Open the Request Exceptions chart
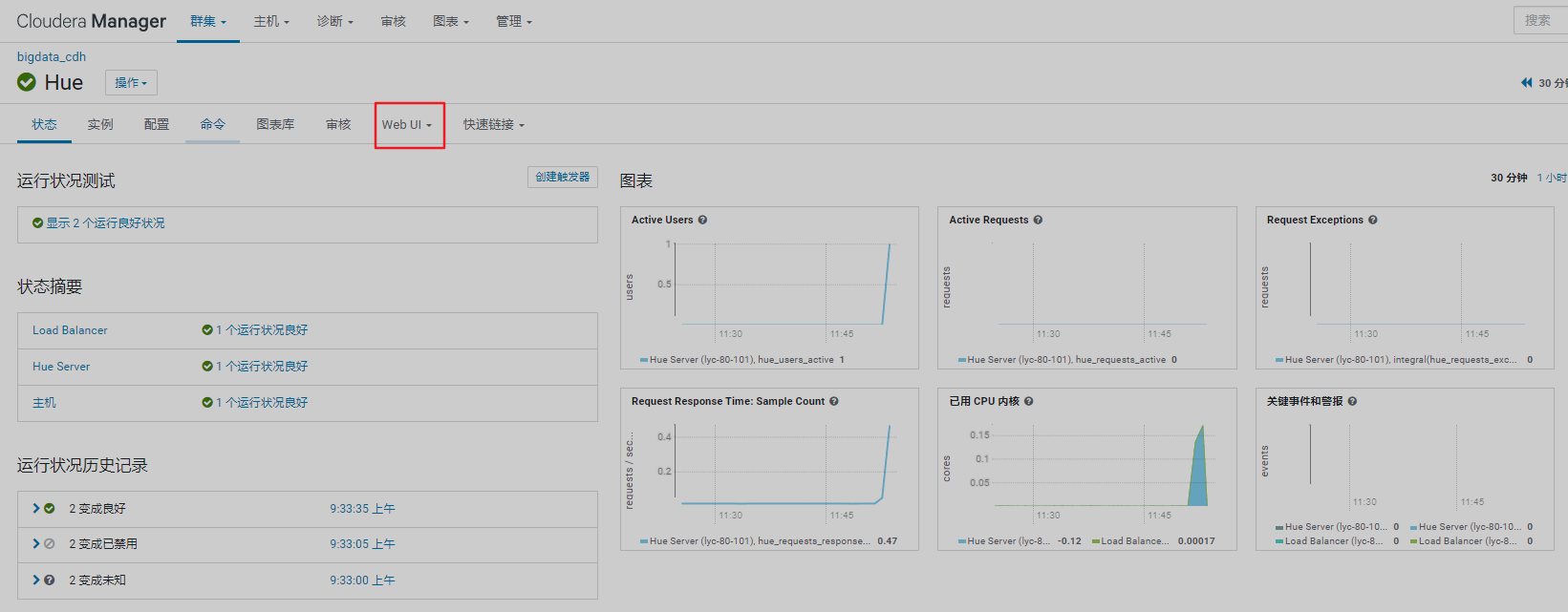The image size is (1568, 612). tap(1405, 287)
